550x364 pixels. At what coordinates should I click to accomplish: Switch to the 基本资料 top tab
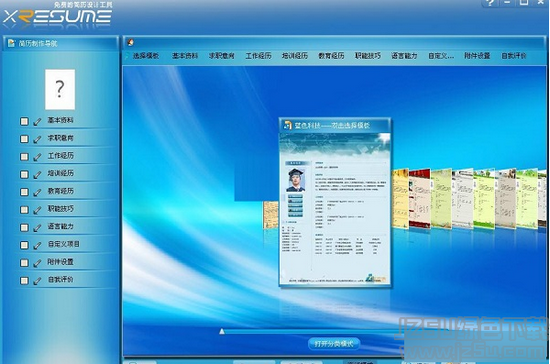point(185,56)
